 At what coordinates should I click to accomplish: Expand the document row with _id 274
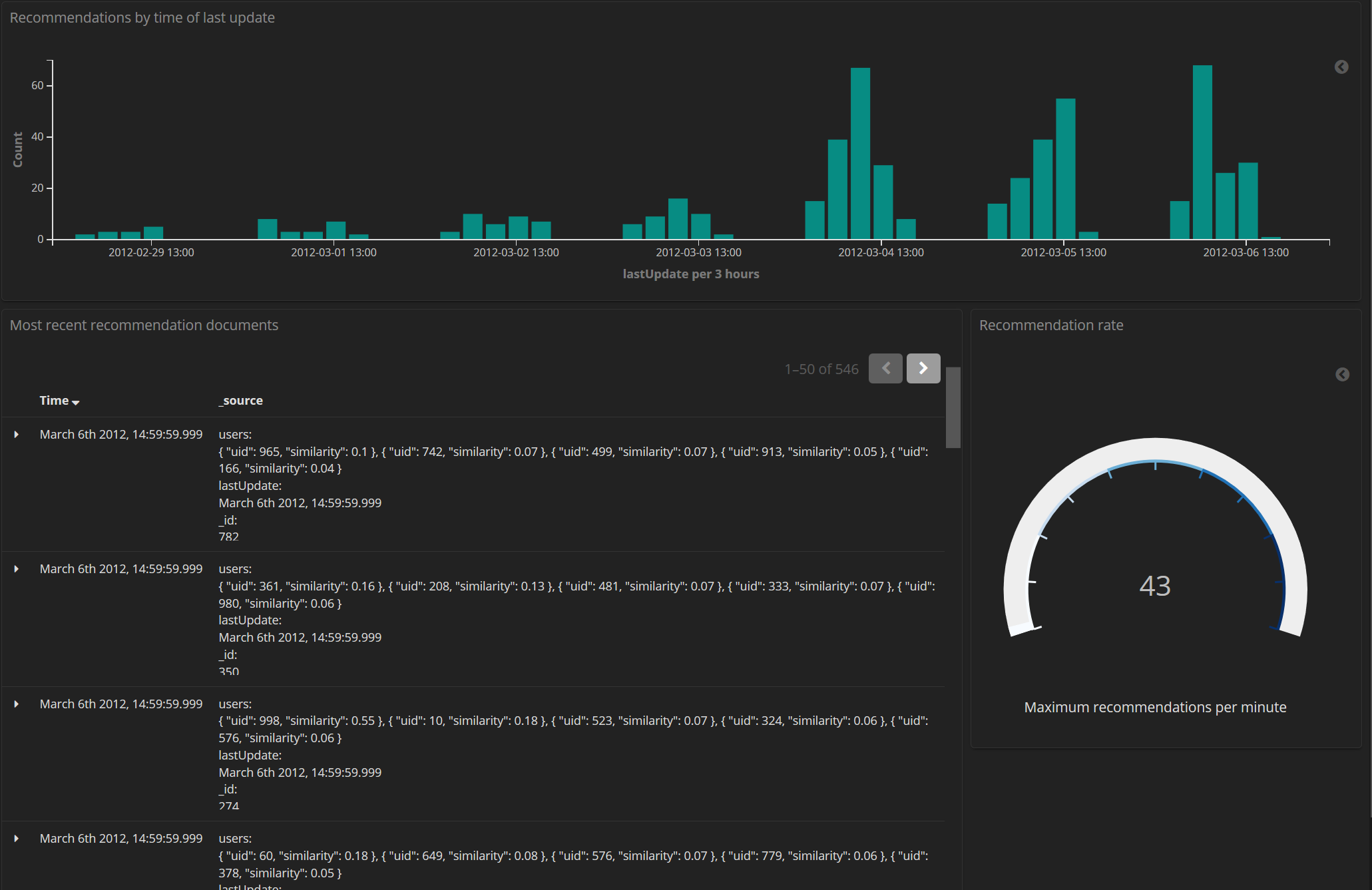point(17,704)
